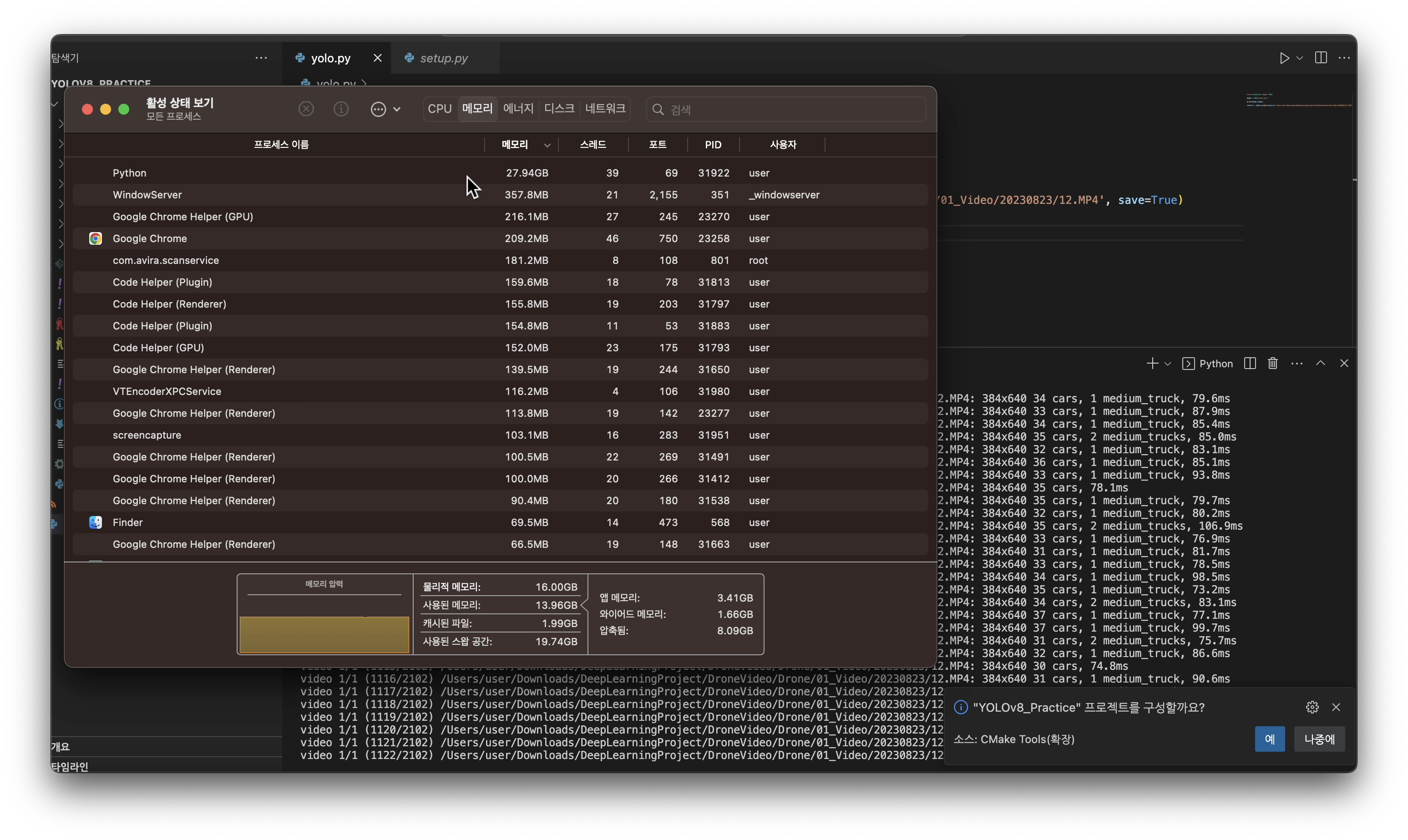The height and width of the screenshot is (840, 1408).
Task: Open the run options dropdown arrow
Action: point(1300,58)
